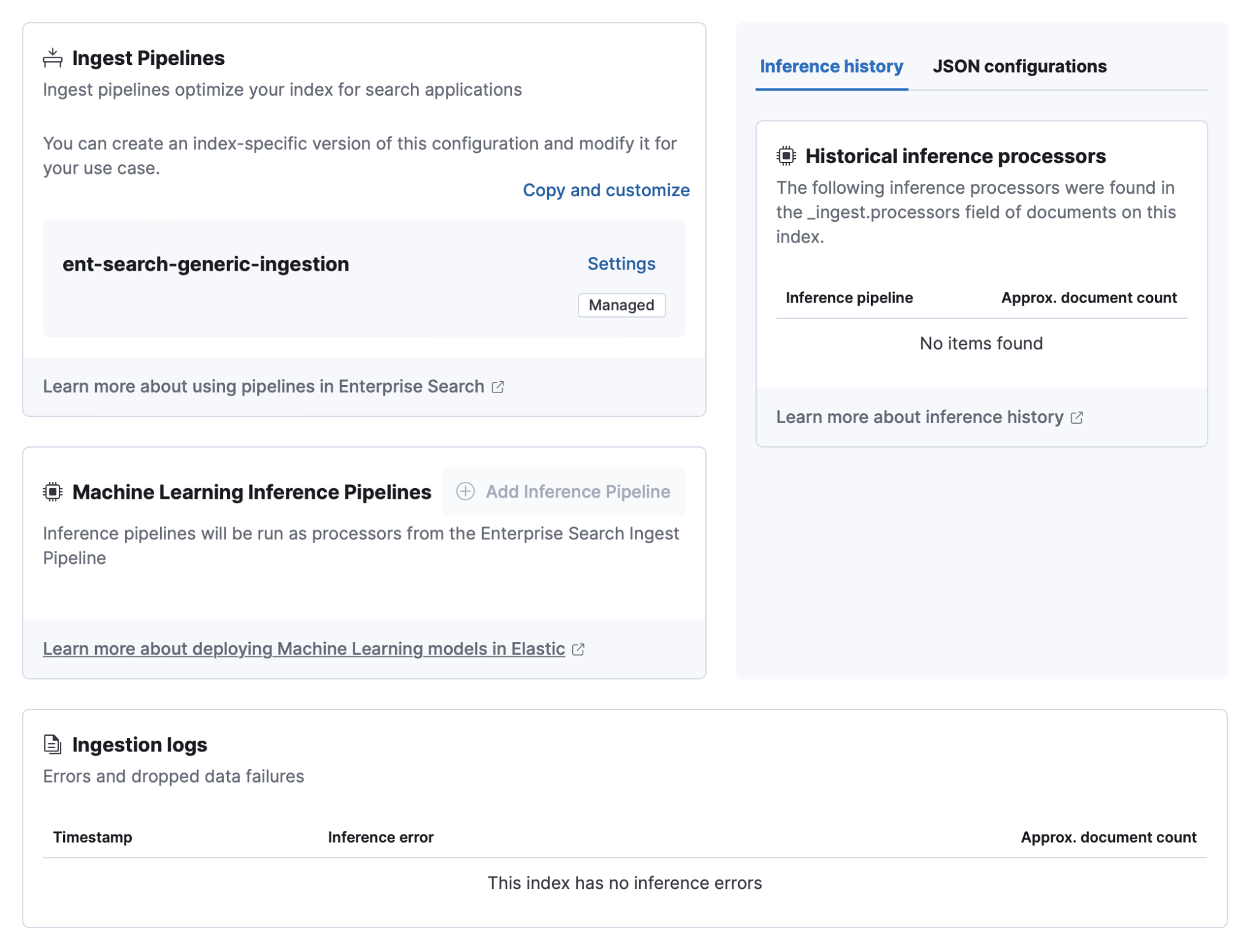The height and width of the screenshot is (952, 1250).
Task: Click This index has no inference errors text
Action: (x=624, y=883)
